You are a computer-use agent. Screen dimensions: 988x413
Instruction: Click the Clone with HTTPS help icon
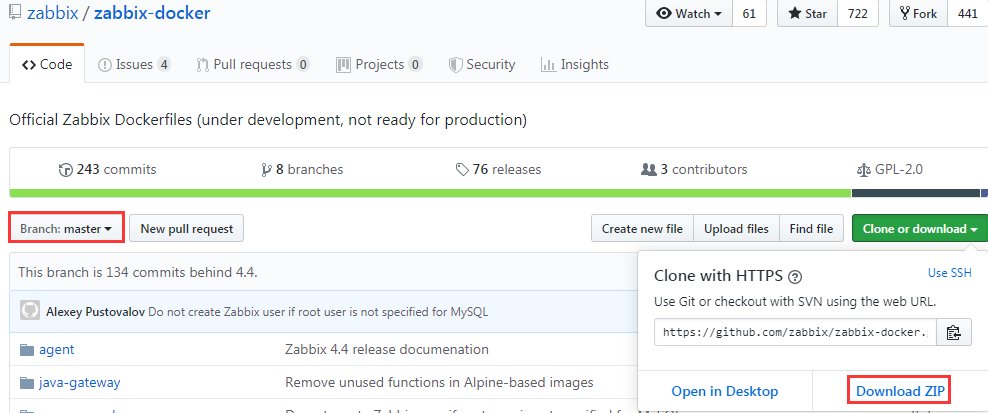pyautogui.click(x=795, y=276)
